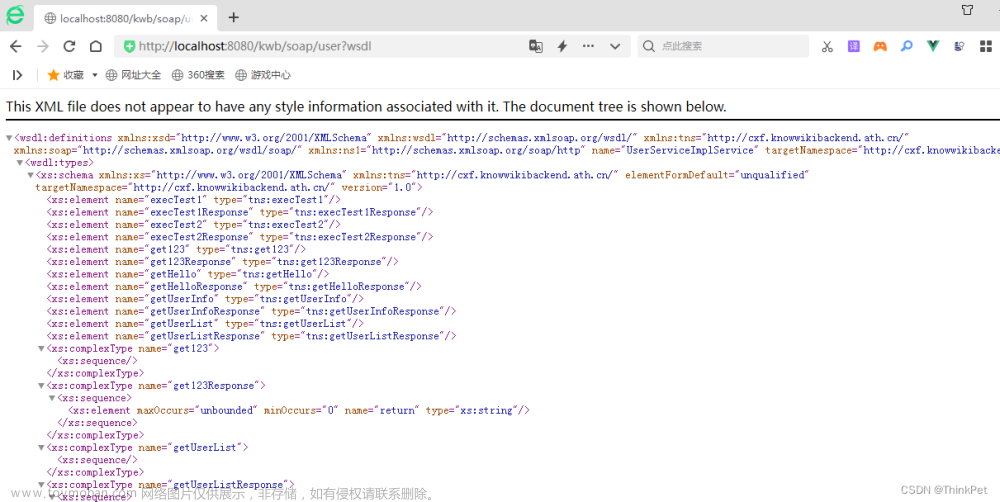This screenshot has width=1000, height=502.
Task: Open the purple translate extension
Action: [853, 46]
